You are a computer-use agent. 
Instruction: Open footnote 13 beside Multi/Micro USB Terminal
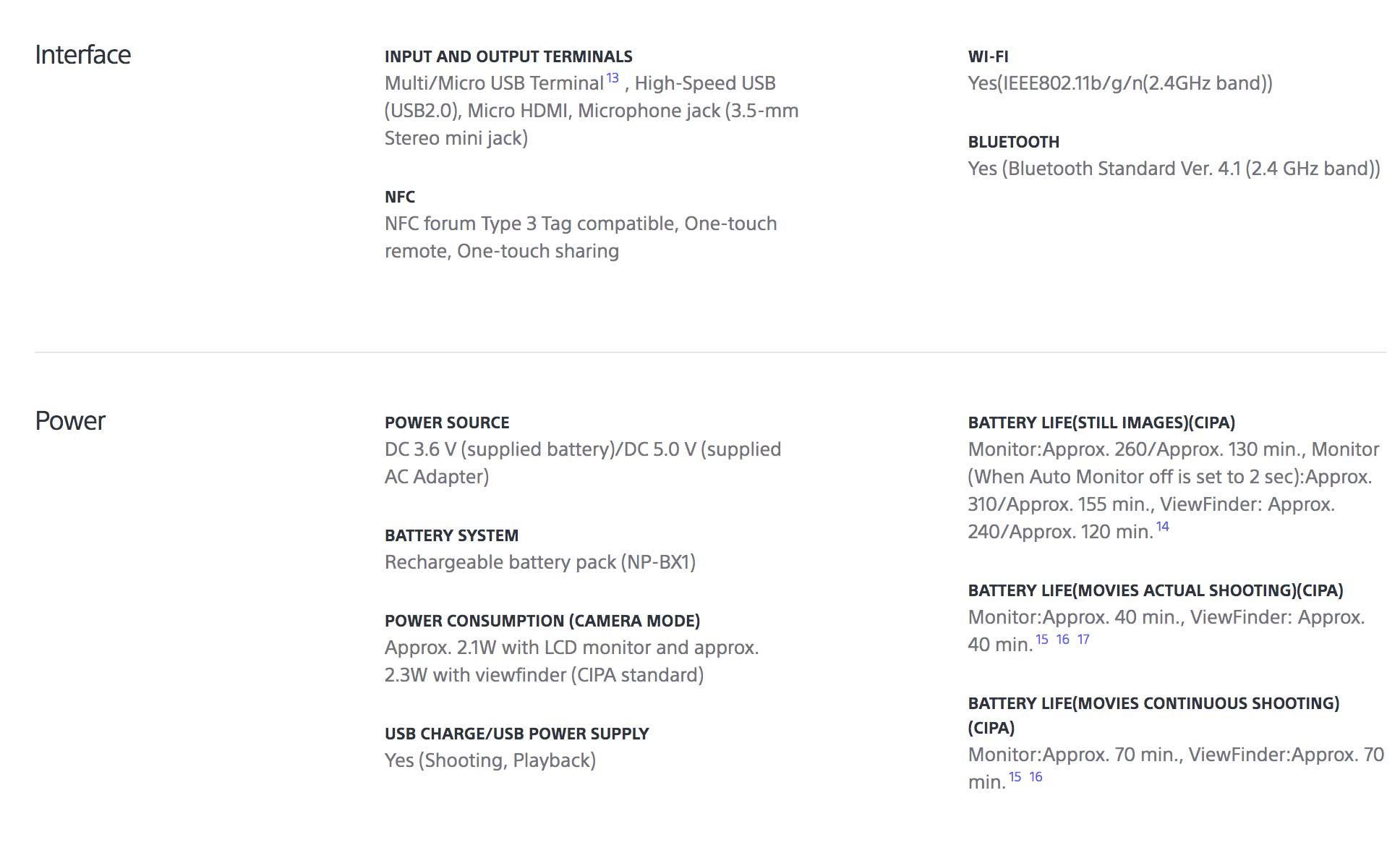[612, 78]
